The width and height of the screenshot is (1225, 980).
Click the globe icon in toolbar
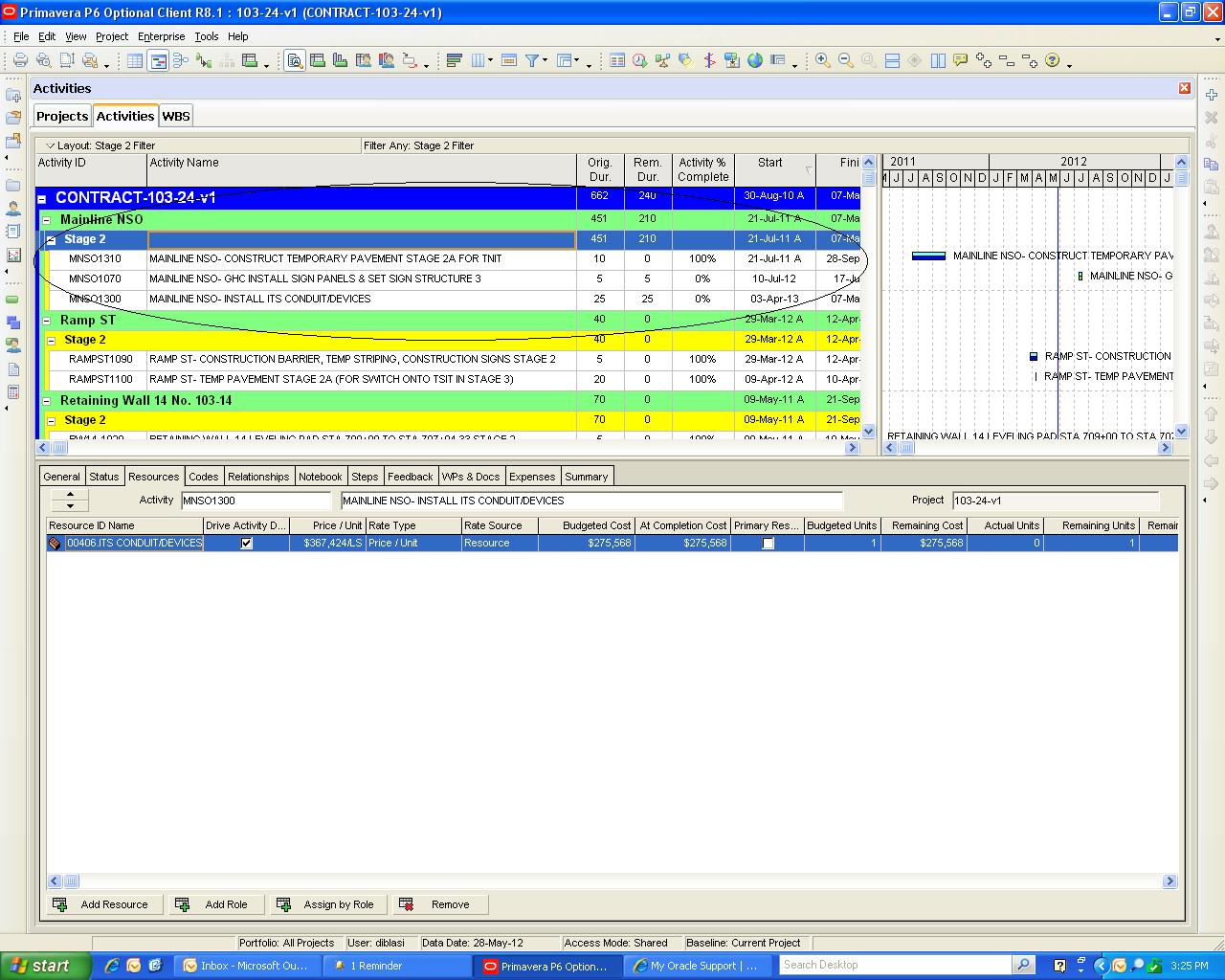[755, 60]
